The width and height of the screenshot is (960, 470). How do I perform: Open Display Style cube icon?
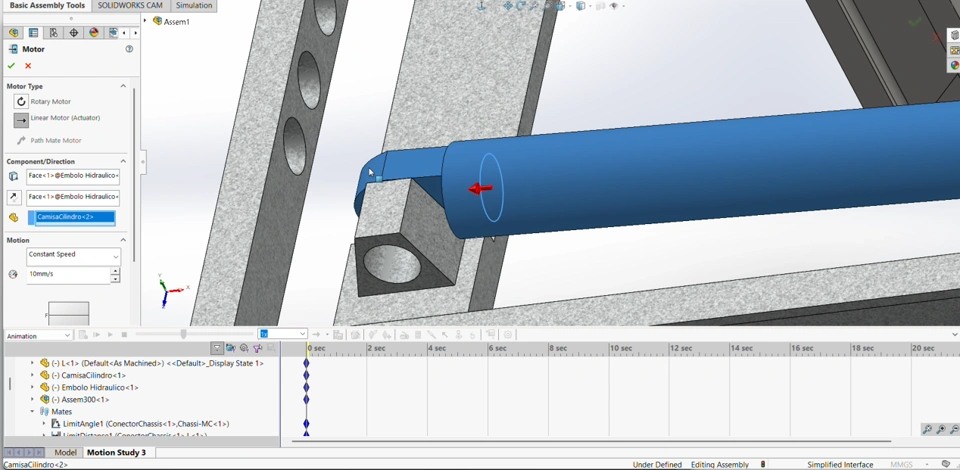pos(580,6)
